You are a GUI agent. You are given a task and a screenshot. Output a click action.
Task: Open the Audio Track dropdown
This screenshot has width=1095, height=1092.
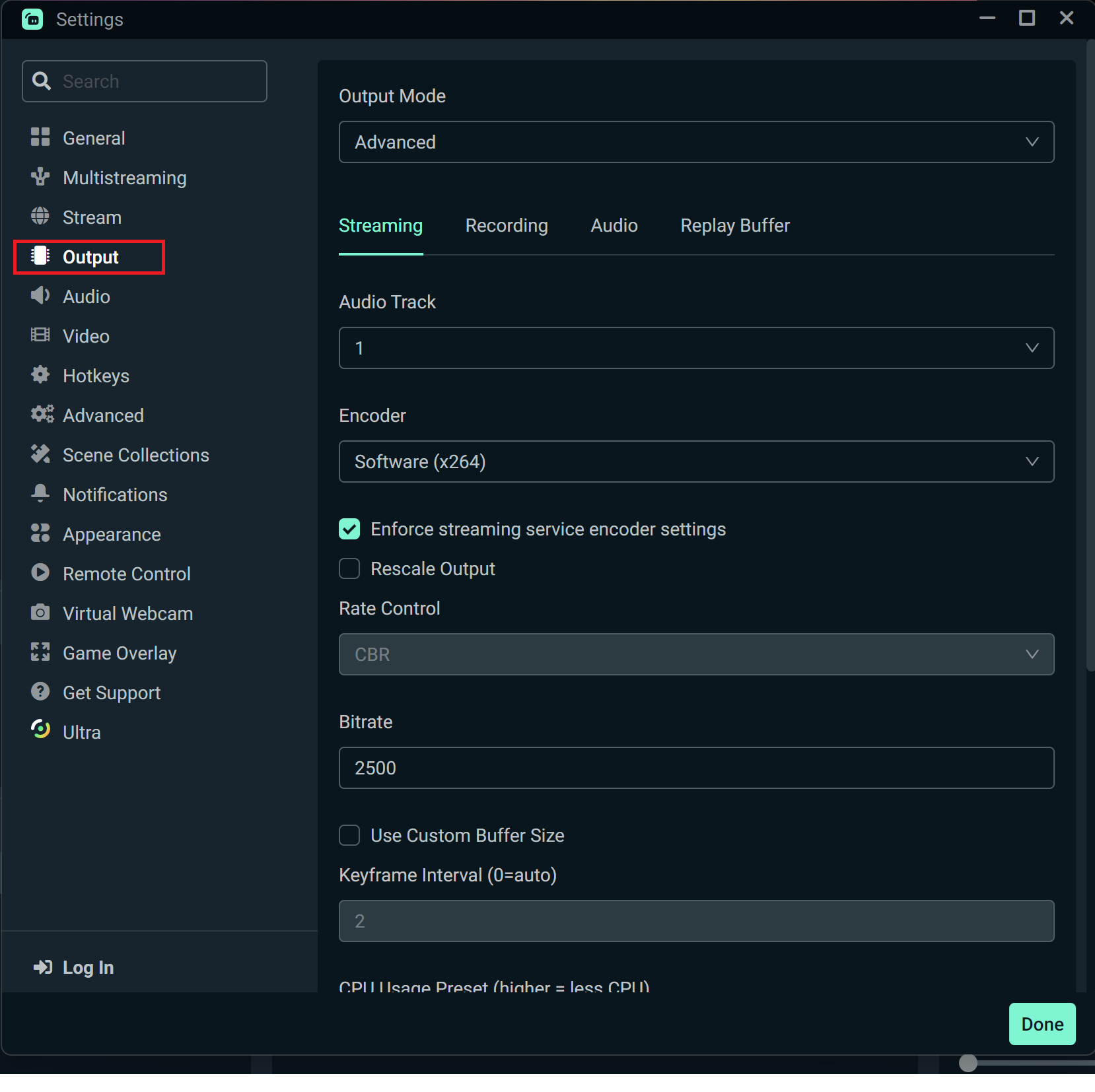click(x=696, y=348)
